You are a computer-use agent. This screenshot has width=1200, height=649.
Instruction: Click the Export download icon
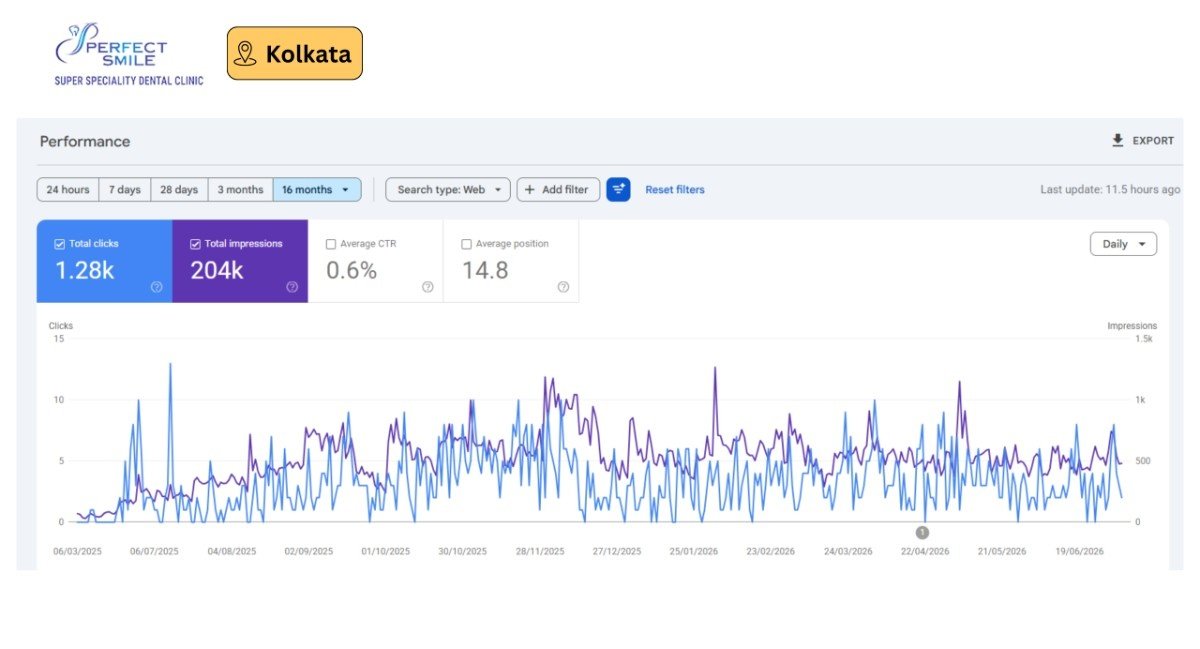[x=1118, y=141]
